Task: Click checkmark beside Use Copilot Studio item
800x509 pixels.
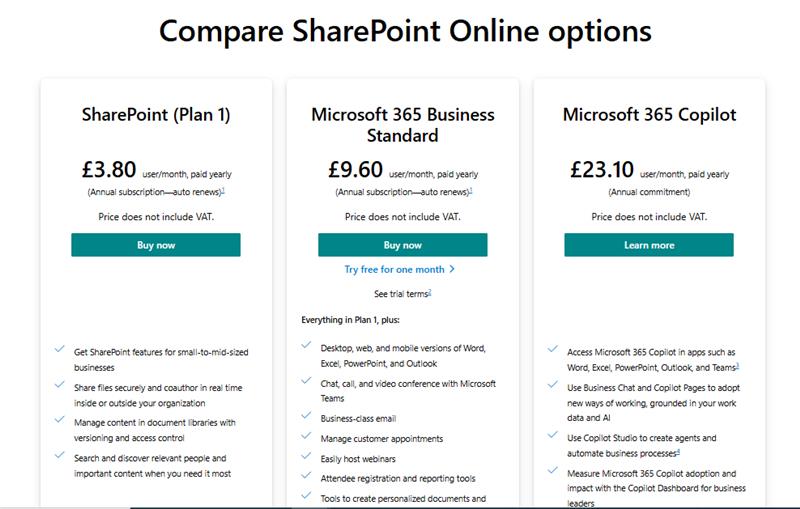Action: (553, 435)
